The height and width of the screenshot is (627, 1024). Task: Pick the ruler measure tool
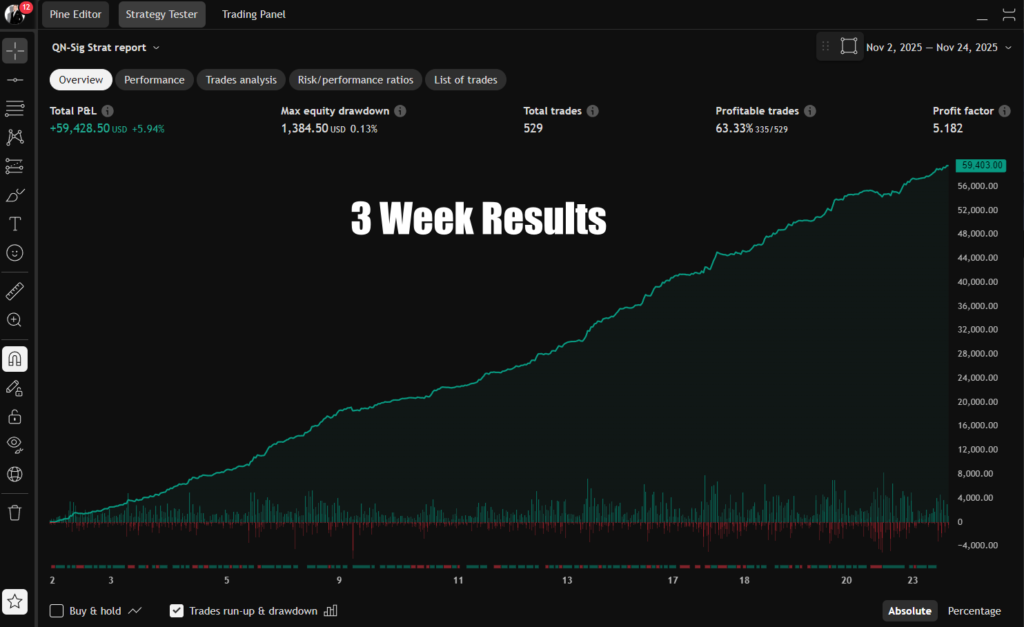(x=15, y=291)
